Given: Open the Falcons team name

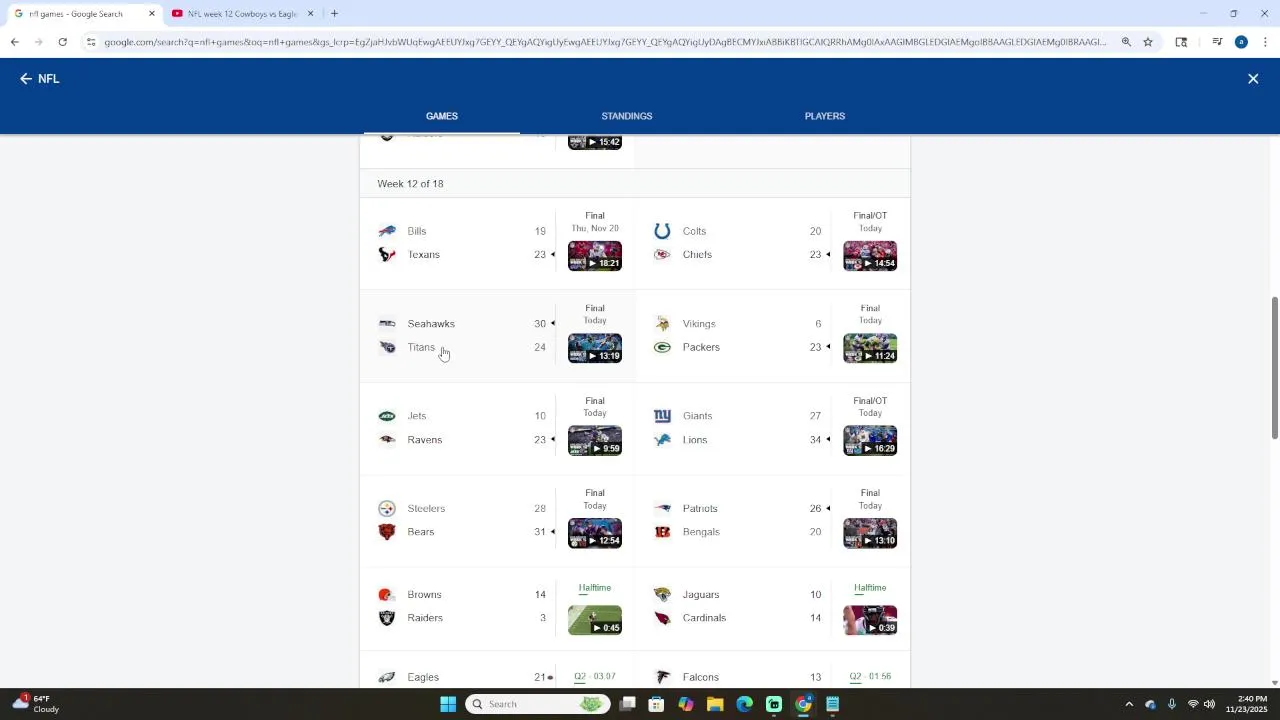Looking at the screenshot, I should click(701, 677).
